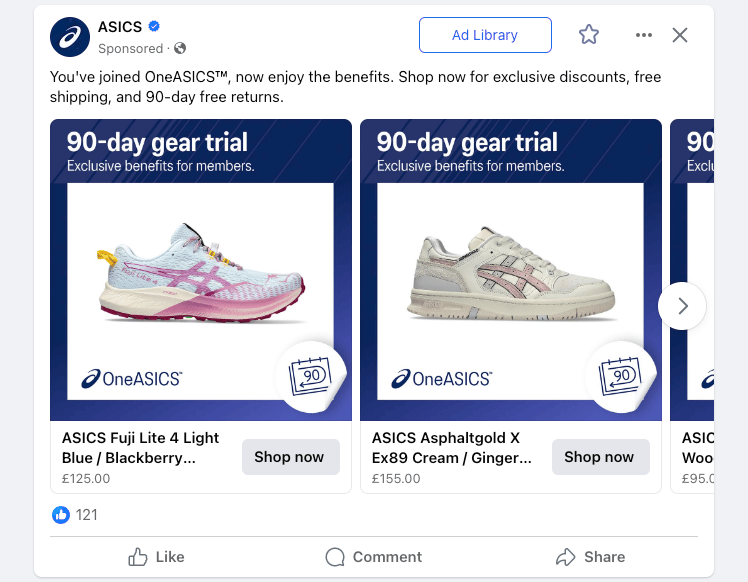Click the 90-day calendar sticker on first card
The width and height of the screenshot is (748, 582).
pos(311,376)
